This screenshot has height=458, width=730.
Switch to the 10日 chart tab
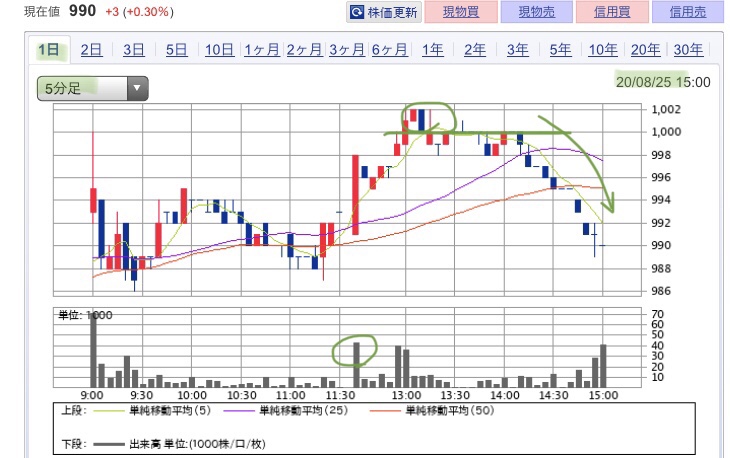[219, 50]
